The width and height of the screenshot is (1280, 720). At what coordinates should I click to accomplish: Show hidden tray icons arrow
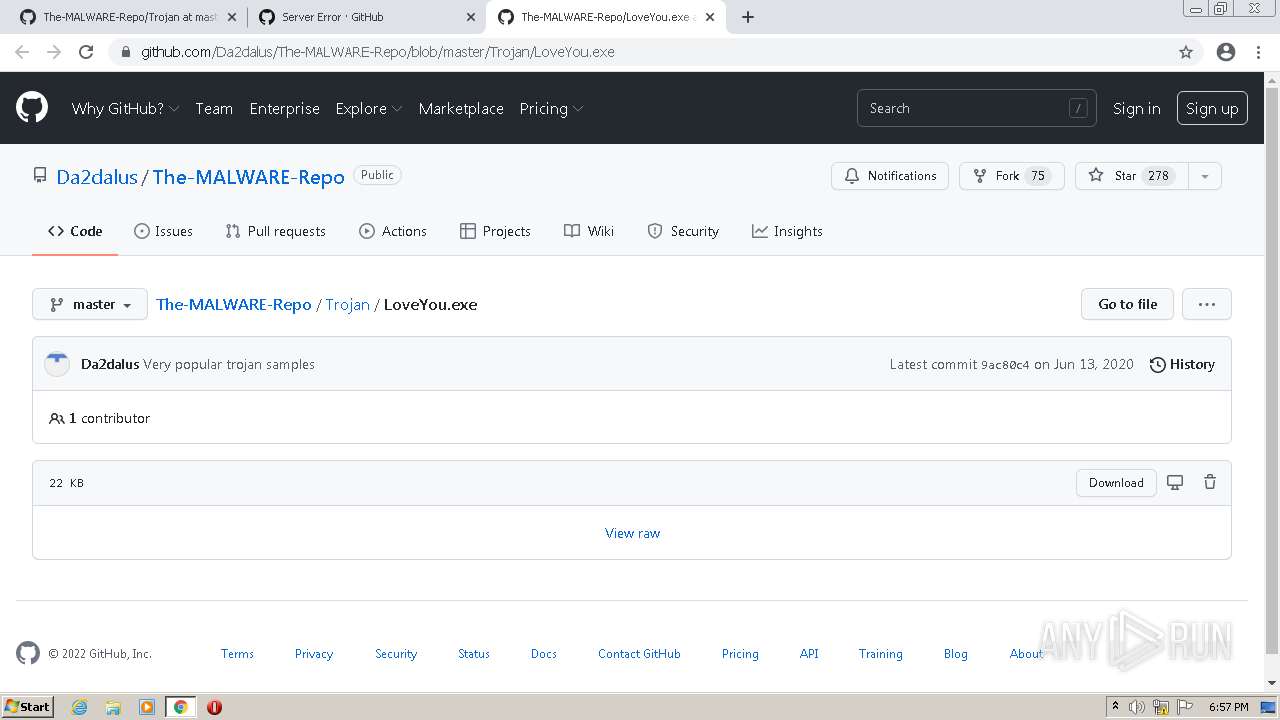(x=1115, y=706)
